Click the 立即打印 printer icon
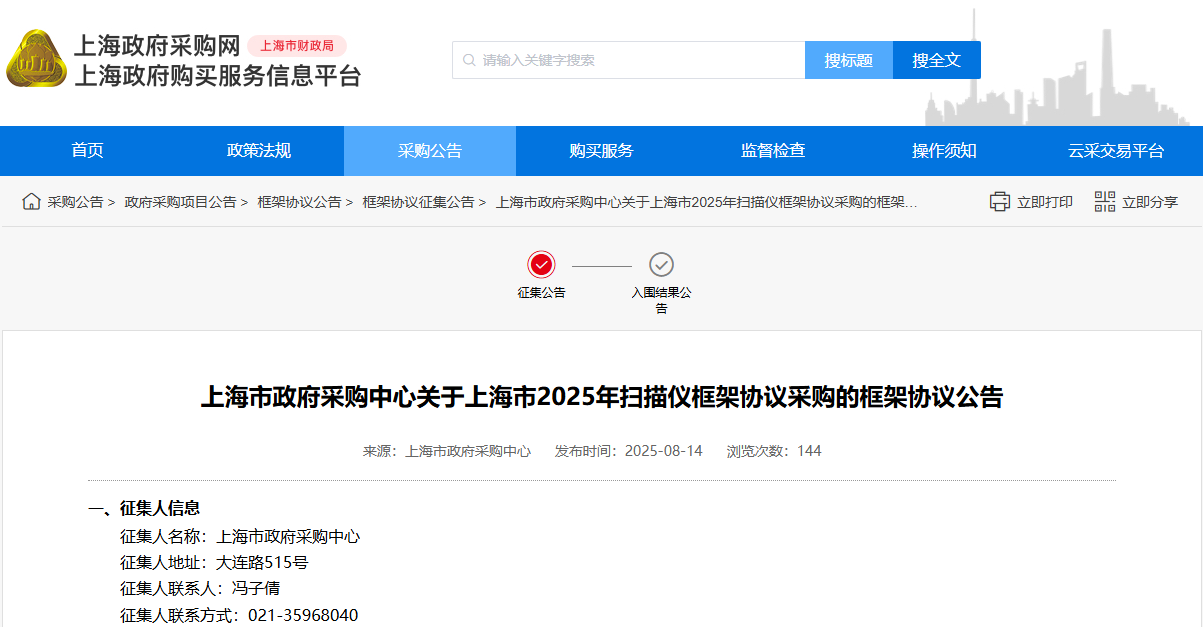Viewport: 1203px width, 627px height. (999, 201)
